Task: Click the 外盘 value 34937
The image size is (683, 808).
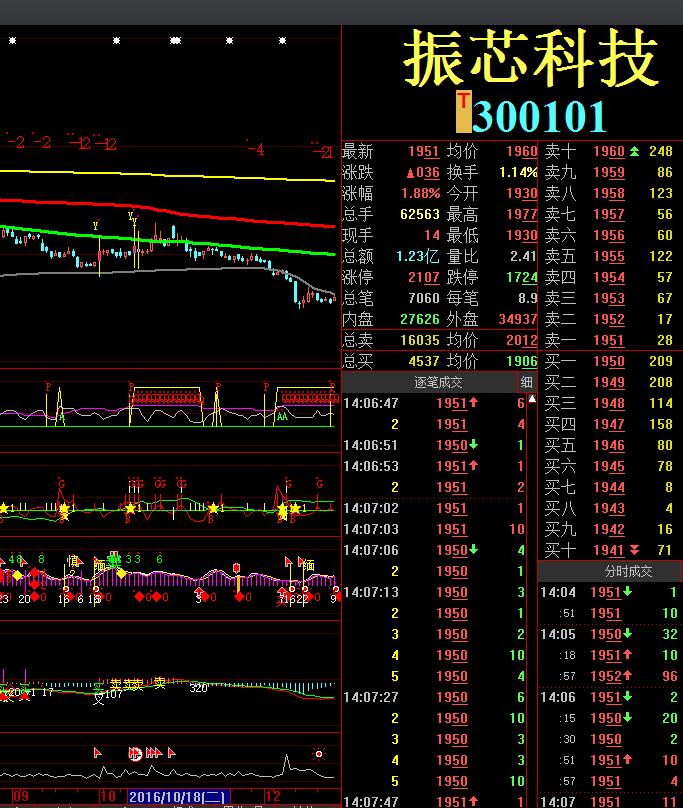Action: 518,319
